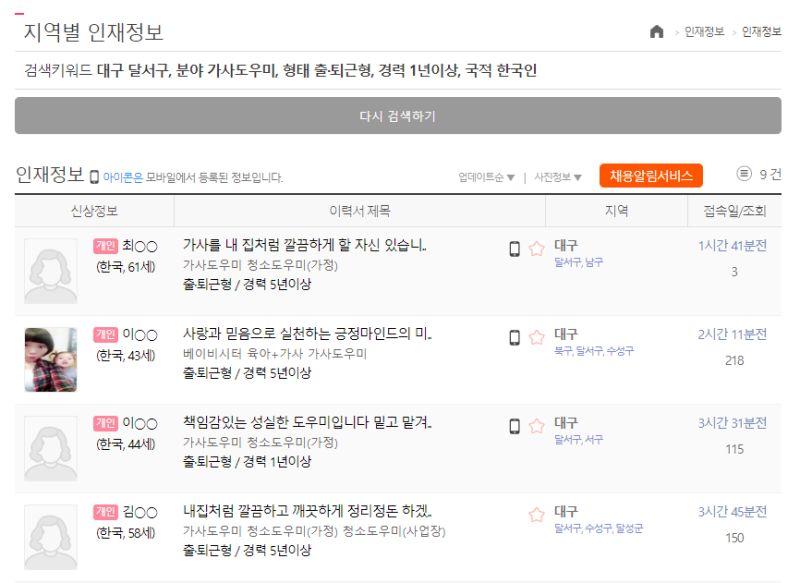Viewport: 800px width, 583px height.
Task: Expand the 사진정보 filter dropdown
Action: tap(558, 177)
